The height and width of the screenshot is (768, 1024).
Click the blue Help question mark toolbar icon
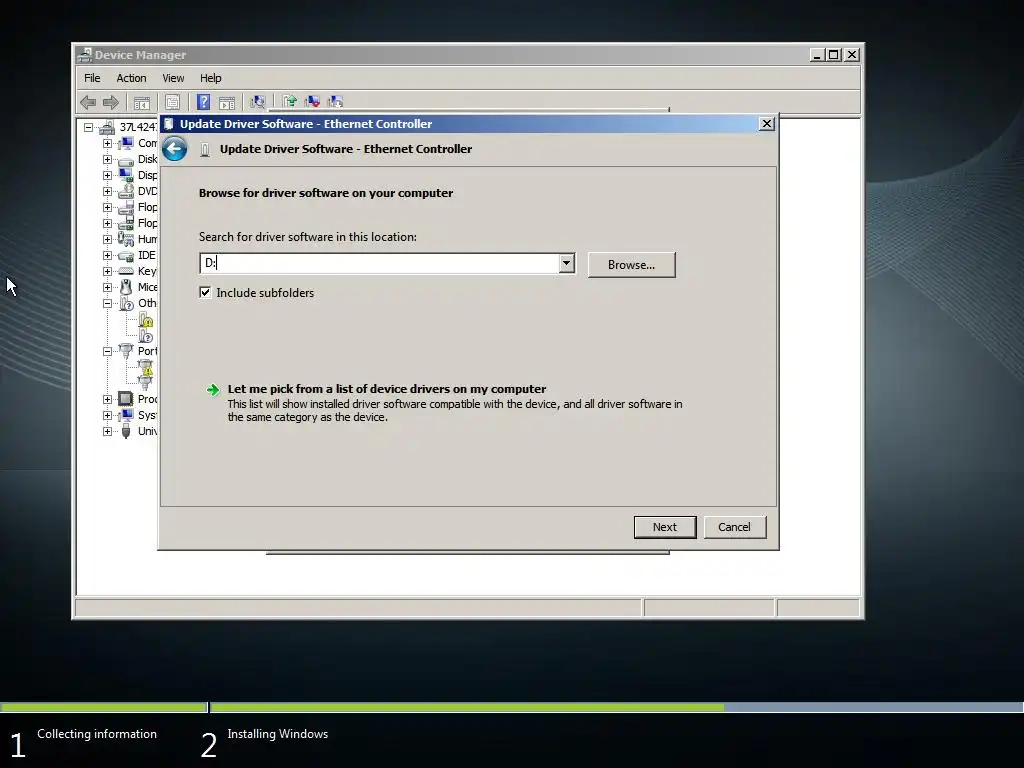point(204,102)
